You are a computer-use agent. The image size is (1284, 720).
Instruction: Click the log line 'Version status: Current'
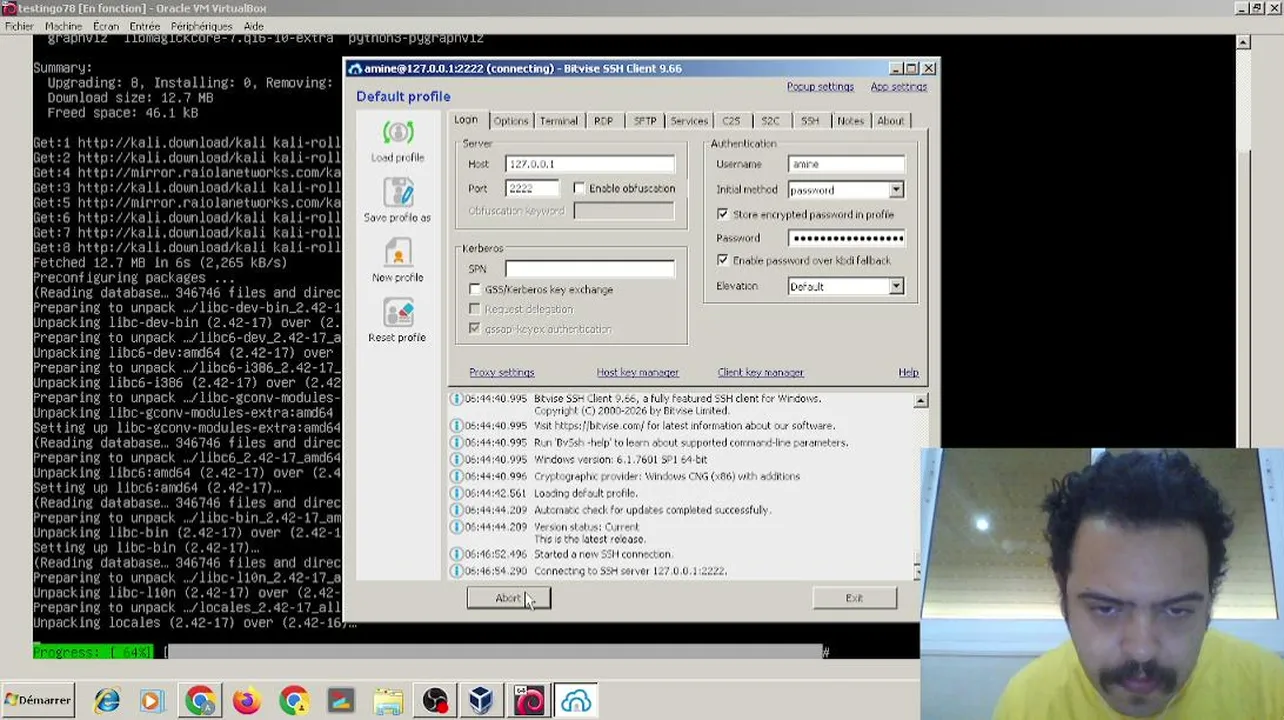pyautogui.click(x=586, y=527)
